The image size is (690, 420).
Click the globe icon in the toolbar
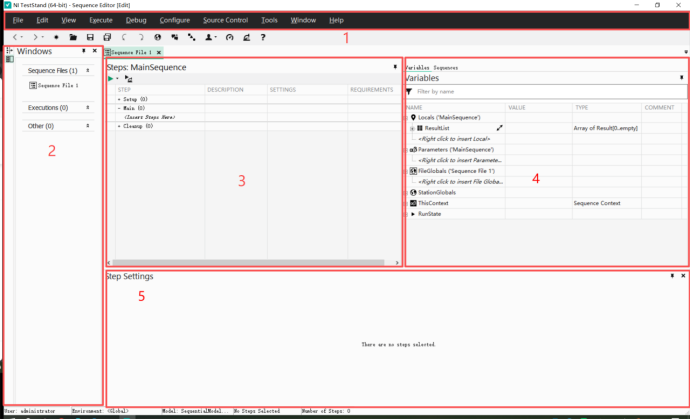(x=158, y=37)
